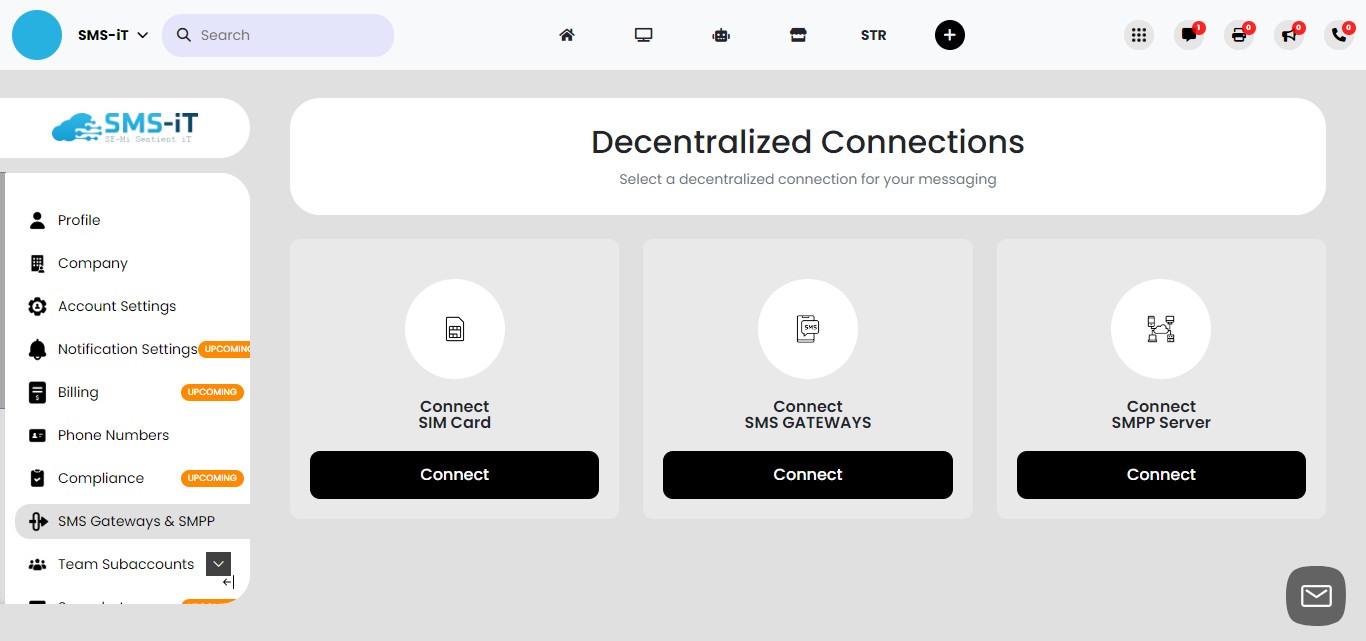Screen dimensions: 1366x641
Task: Open the Profile menu item
Action: tap(79, 220)
